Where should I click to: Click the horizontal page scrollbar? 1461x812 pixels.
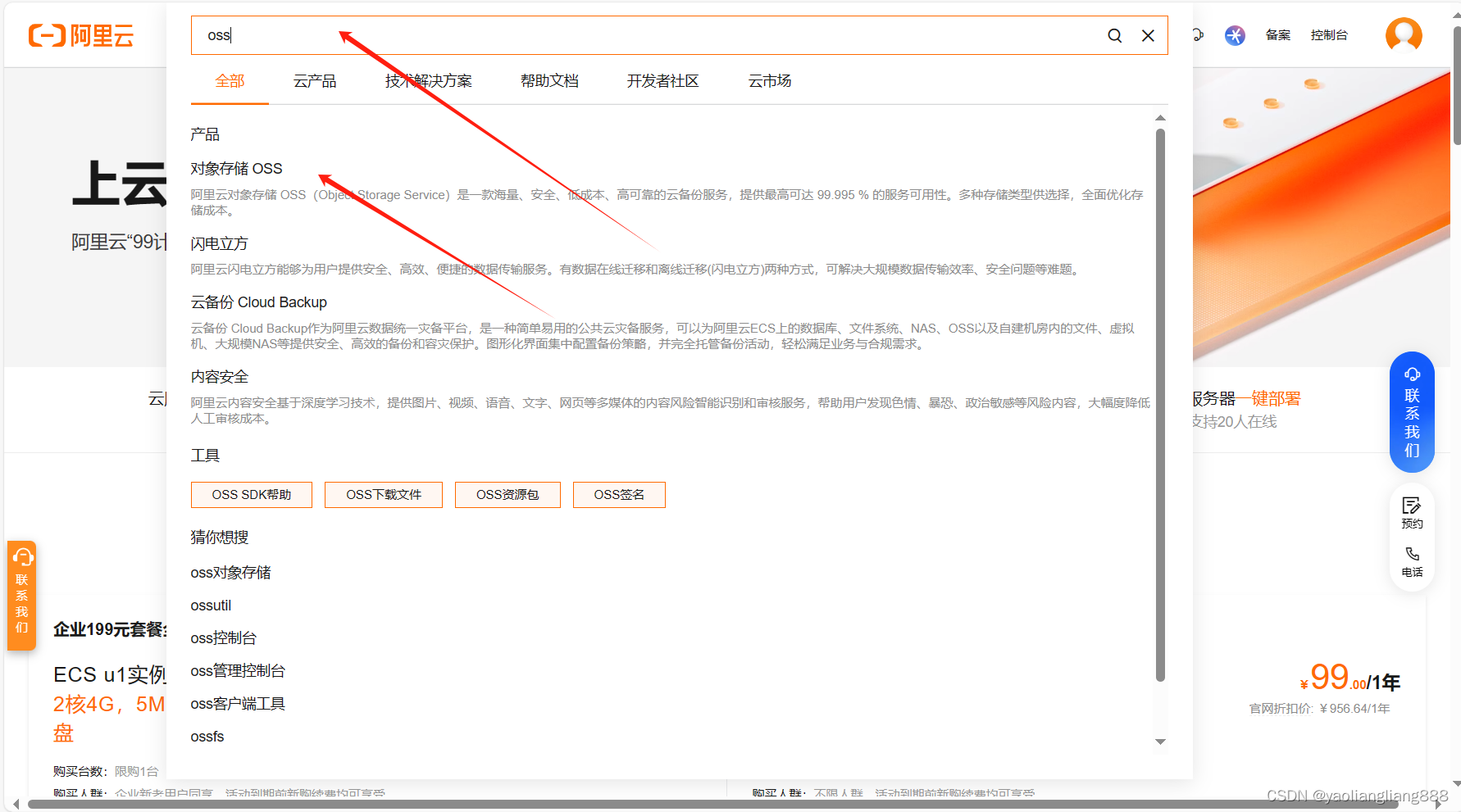[x=713, y=805]
